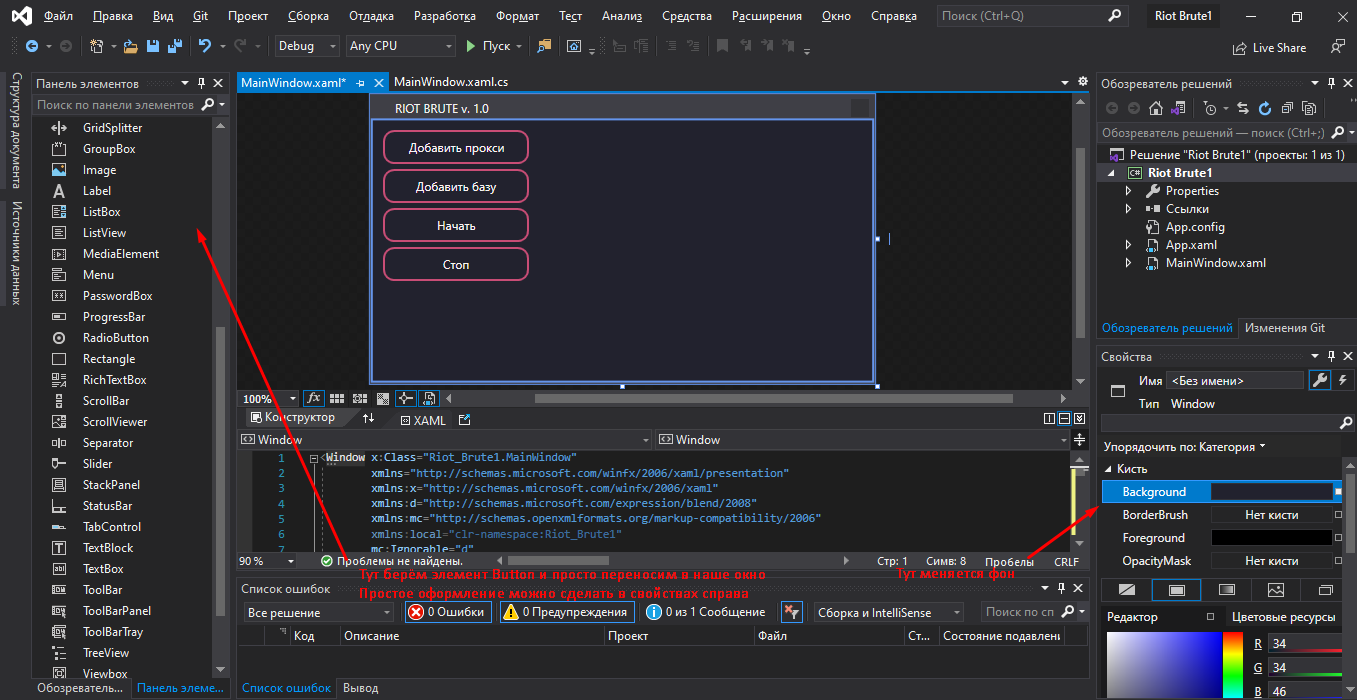
Task: Open the Debug configuration dropdown
Action: pos(308,46)
